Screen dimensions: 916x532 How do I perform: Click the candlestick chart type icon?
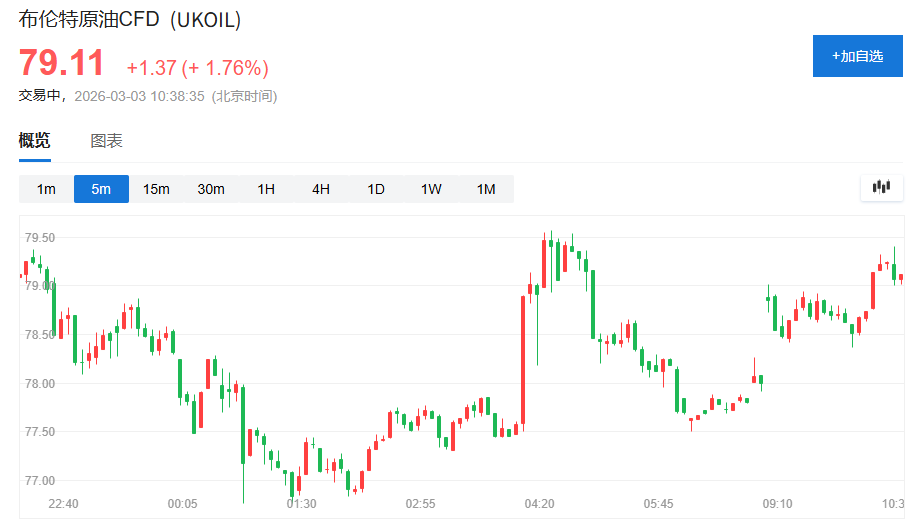(x=881, y=187)
